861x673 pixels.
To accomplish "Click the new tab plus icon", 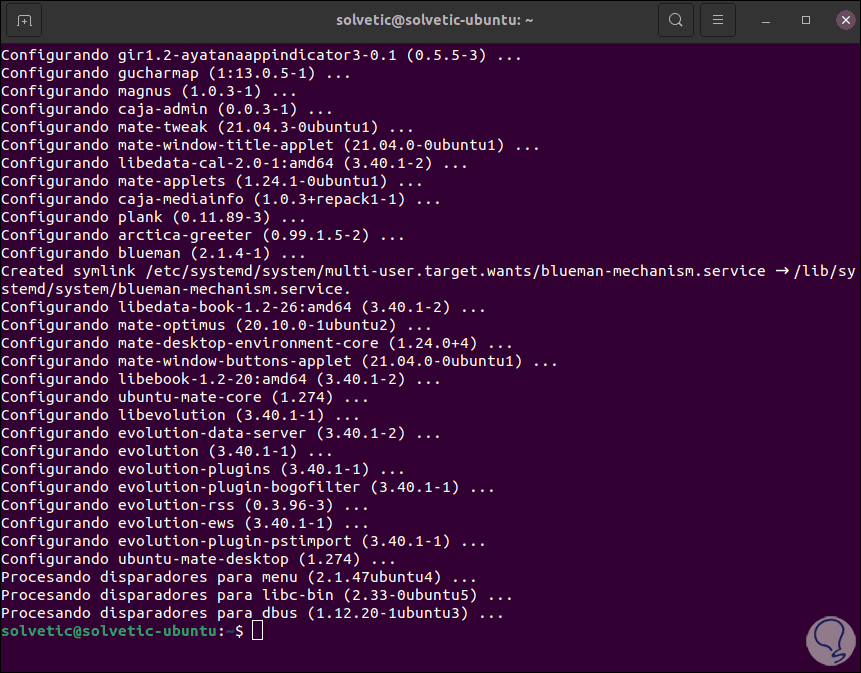I will pos(24,19).
